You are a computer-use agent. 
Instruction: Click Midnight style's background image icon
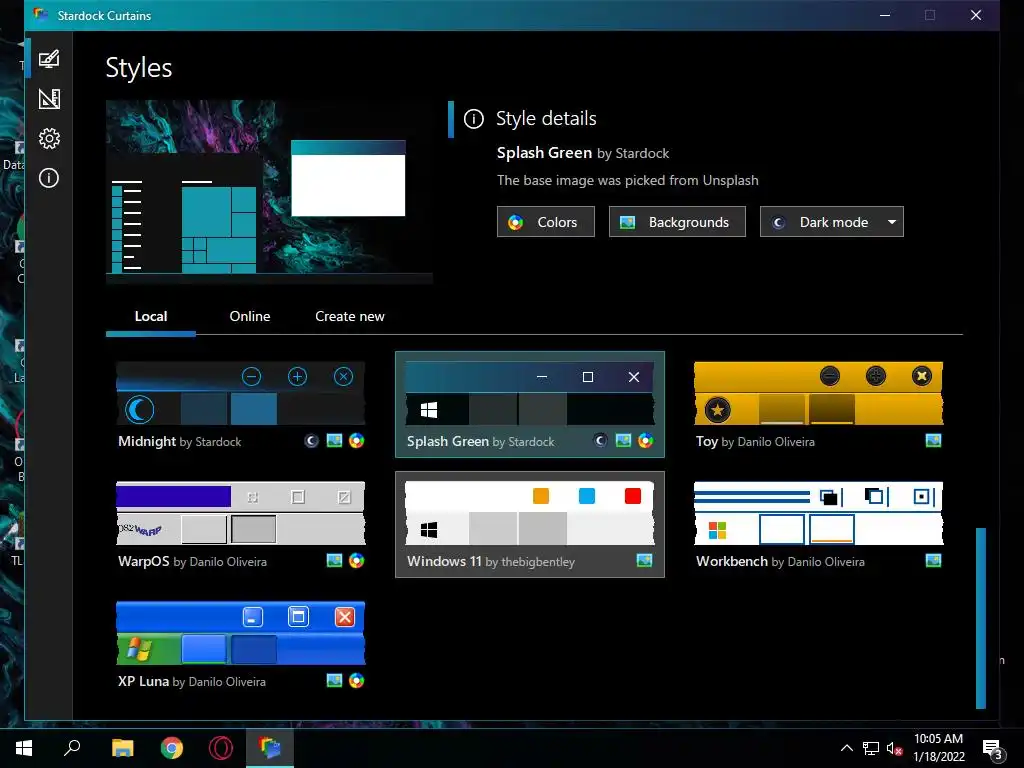tap(334, 441)
